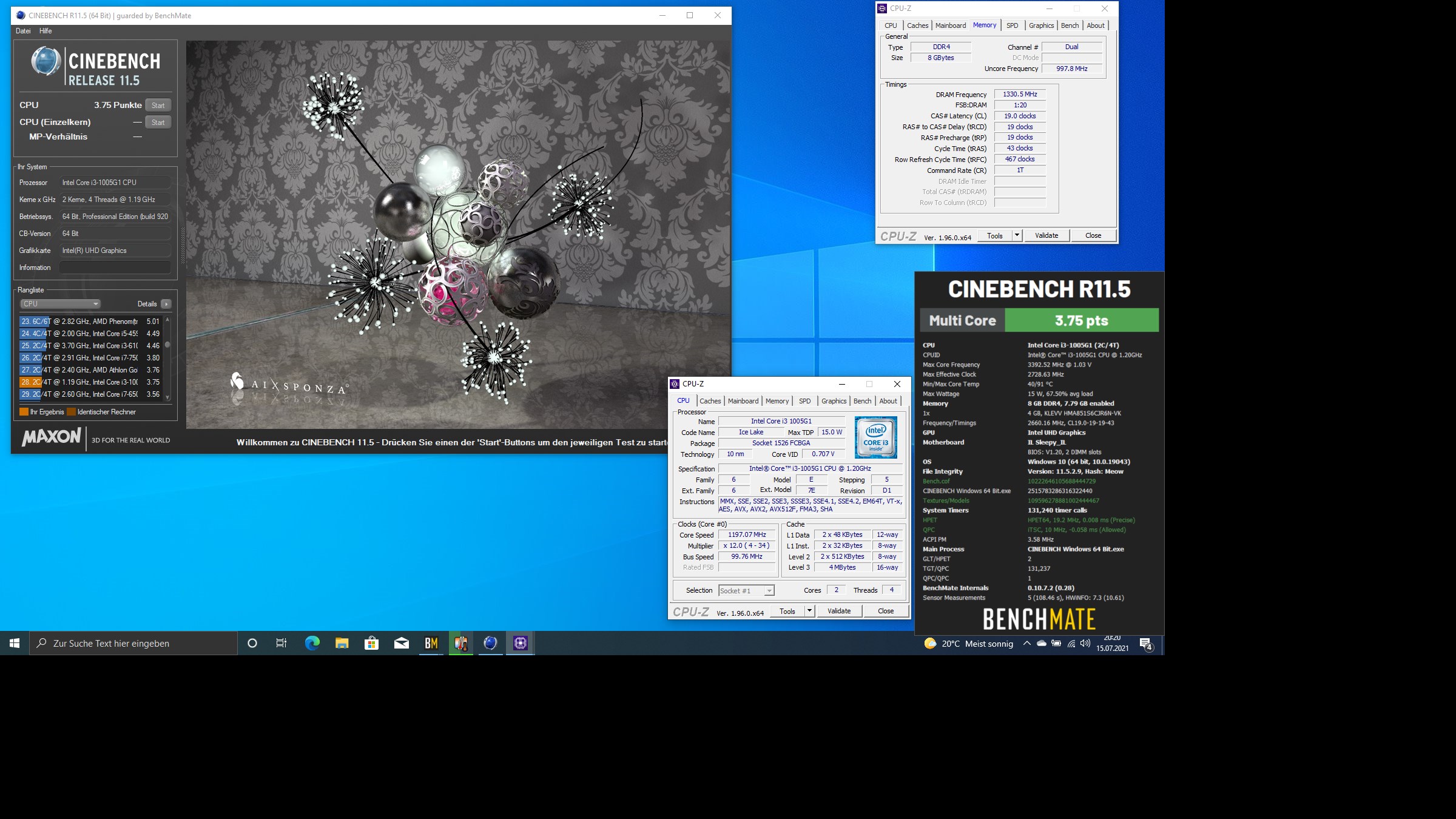Image resolution: width=1456 pixels, height=819 pixels.
Task: Open the Socket #1 selection dropdown
Action: (x=746, y=591)
